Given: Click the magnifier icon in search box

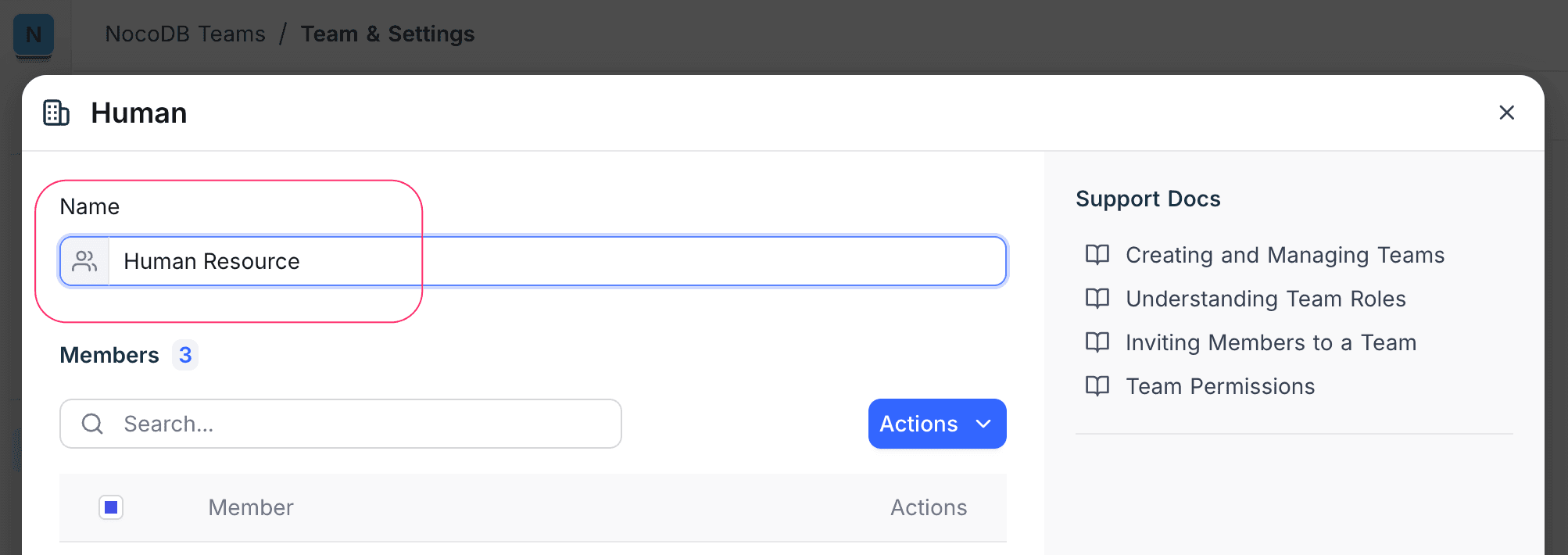Looking at the screenshot, I should (92, 424).
